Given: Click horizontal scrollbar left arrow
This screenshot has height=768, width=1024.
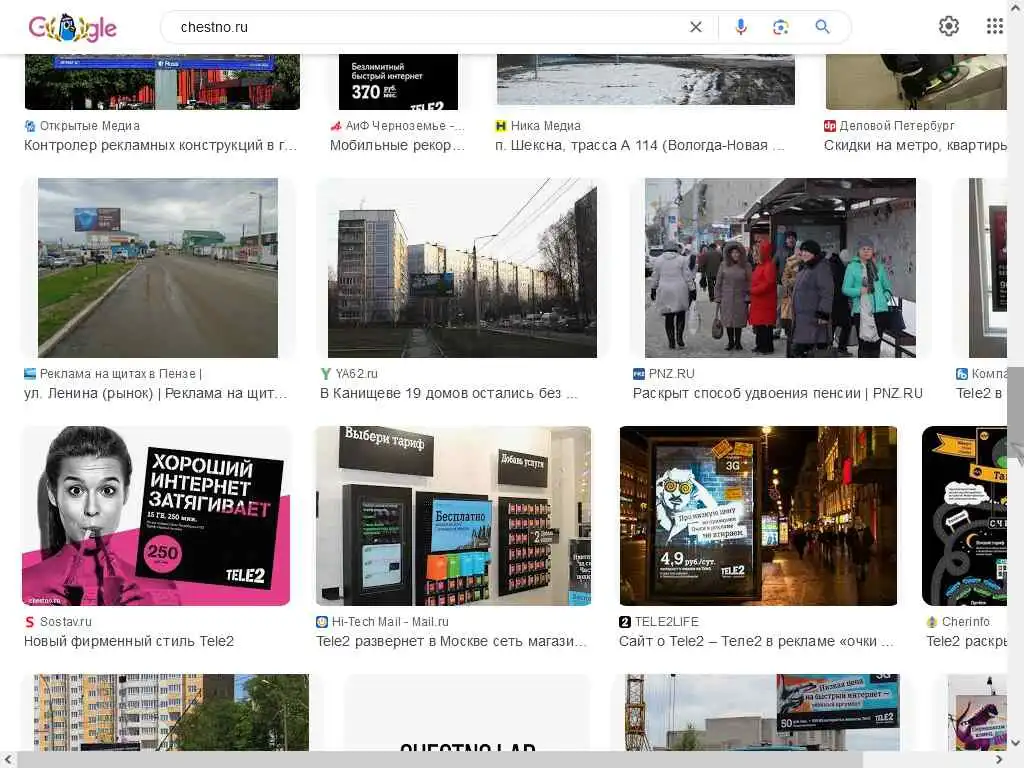Looking at the screenshot, I should [x=8, y=760].
